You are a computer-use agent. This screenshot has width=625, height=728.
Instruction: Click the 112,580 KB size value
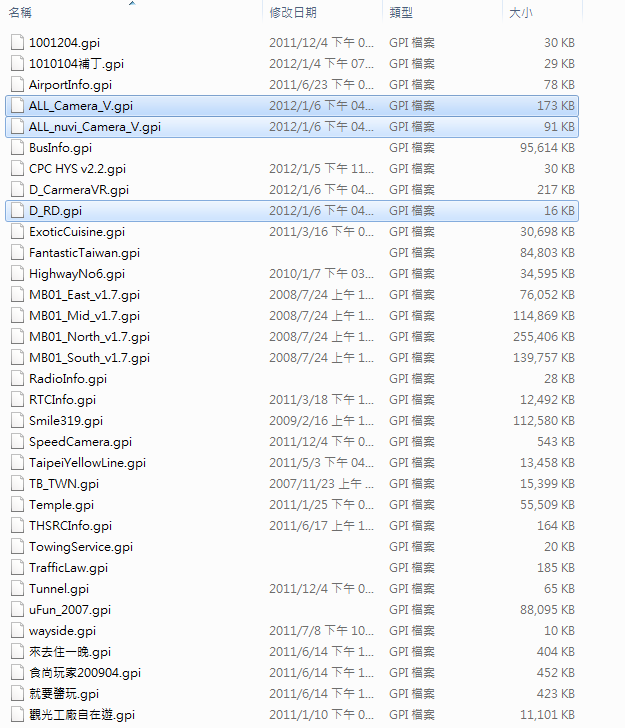pos(544,421)
